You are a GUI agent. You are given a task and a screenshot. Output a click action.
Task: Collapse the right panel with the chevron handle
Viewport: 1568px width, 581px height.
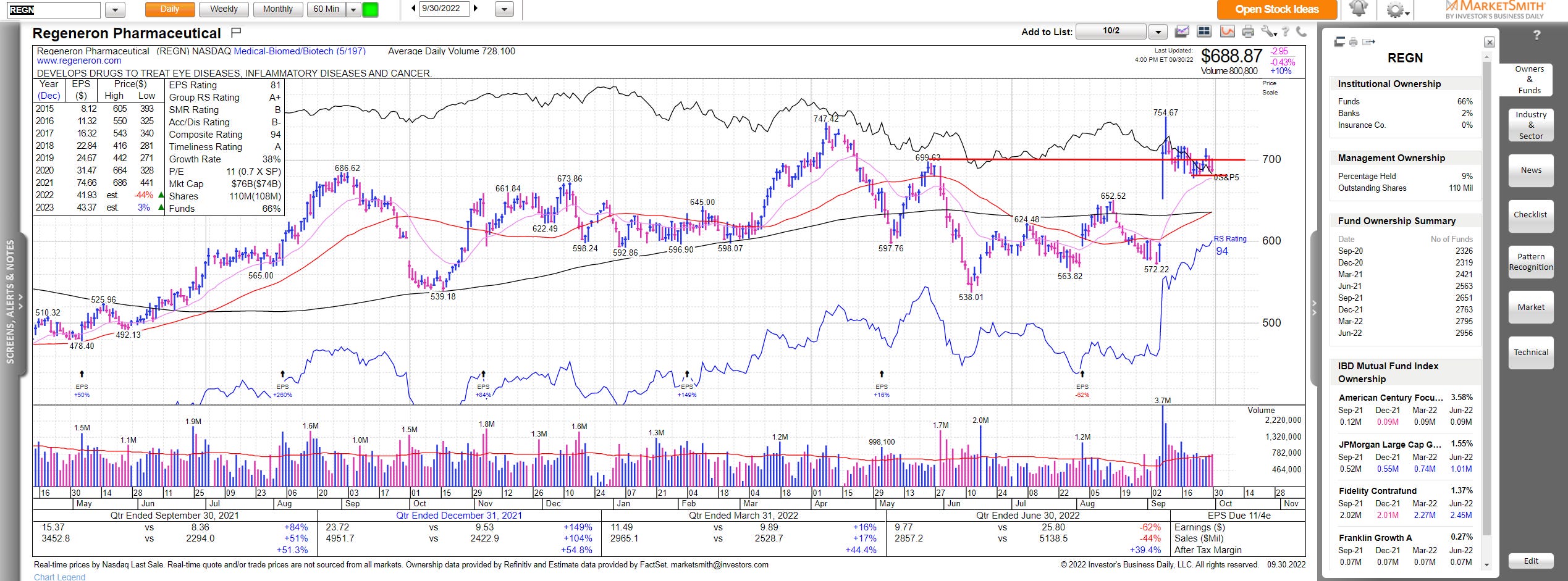(1314, 307)
